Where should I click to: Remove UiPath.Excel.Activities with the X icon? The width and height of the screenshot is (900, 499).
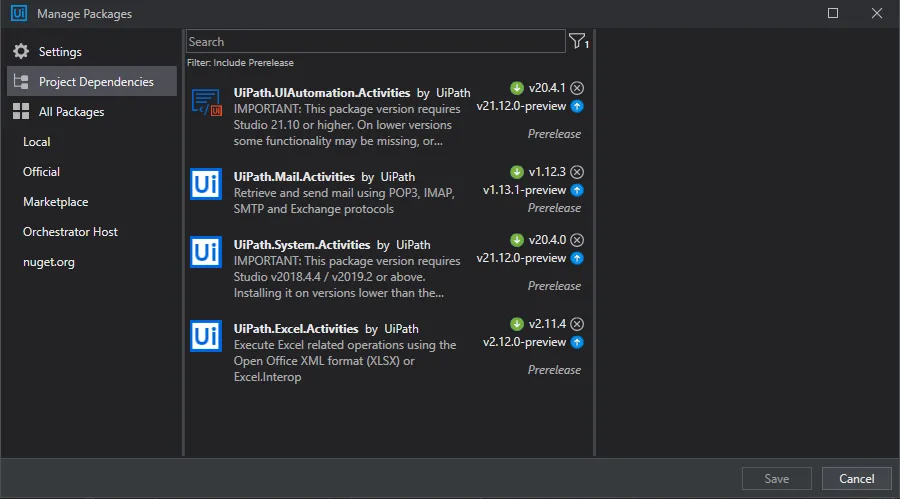577,324
